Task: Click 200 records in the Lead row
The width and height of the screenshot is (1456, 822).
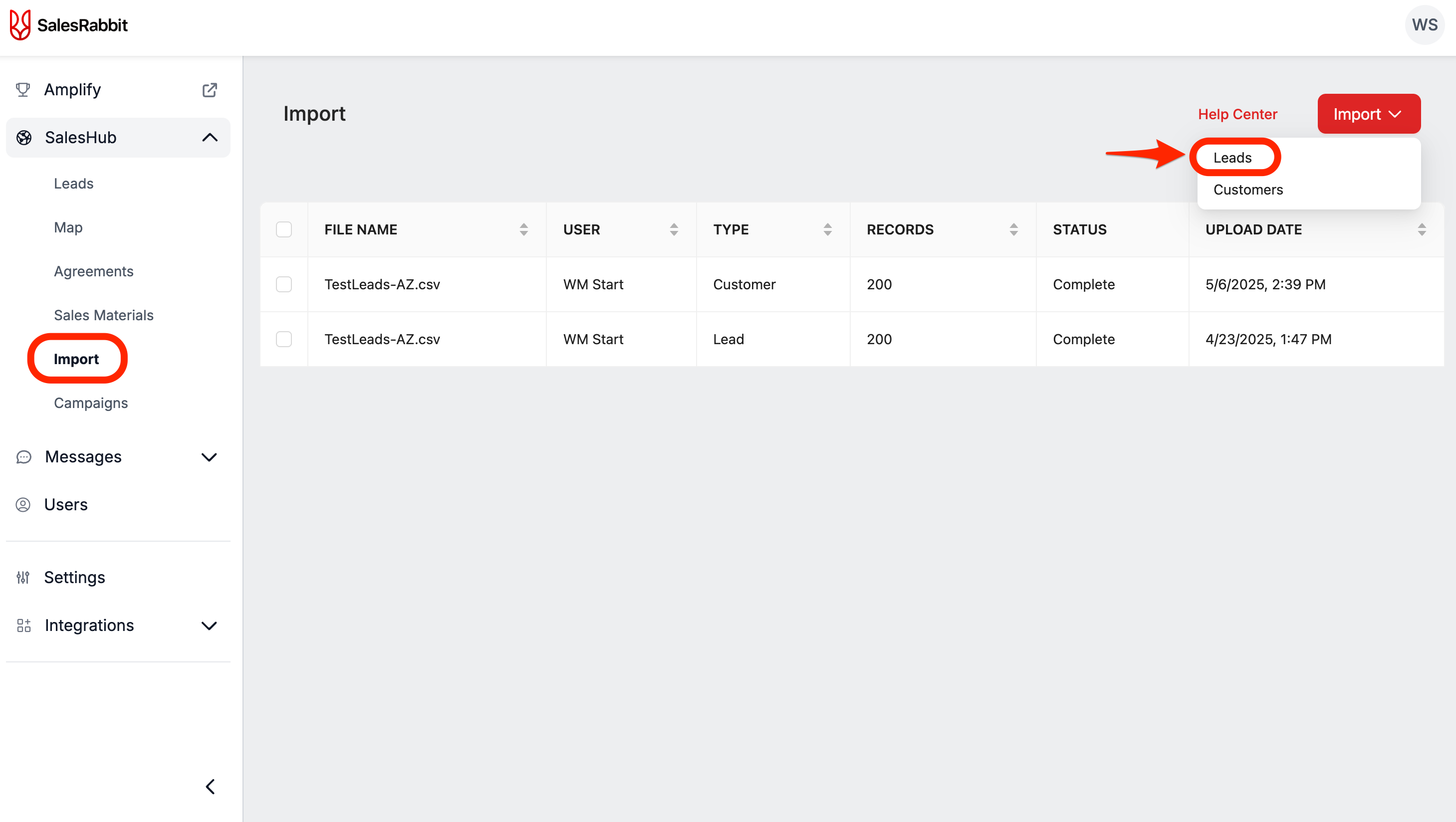Action: 879,339
